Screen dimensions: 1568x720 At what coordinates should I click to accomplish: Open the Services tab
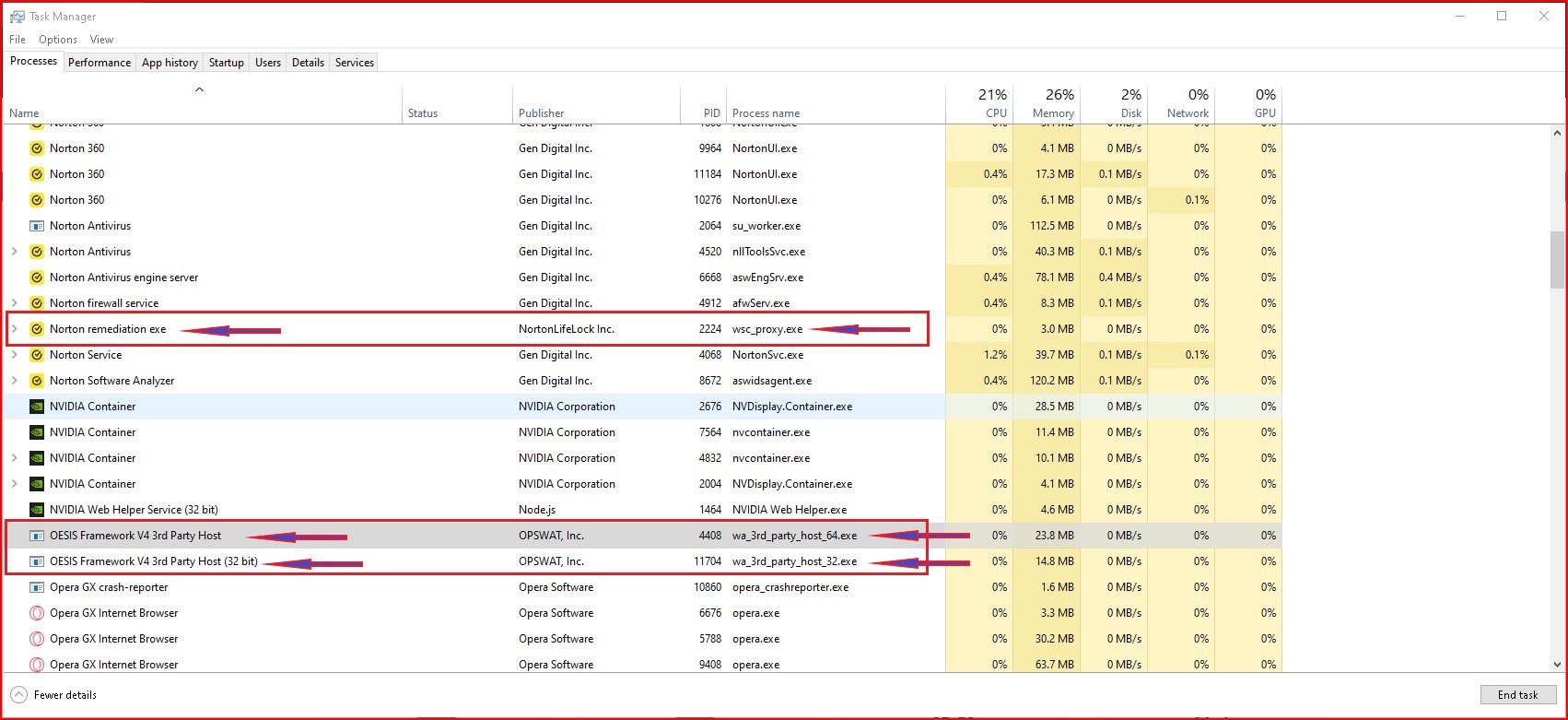click(355, 63)
